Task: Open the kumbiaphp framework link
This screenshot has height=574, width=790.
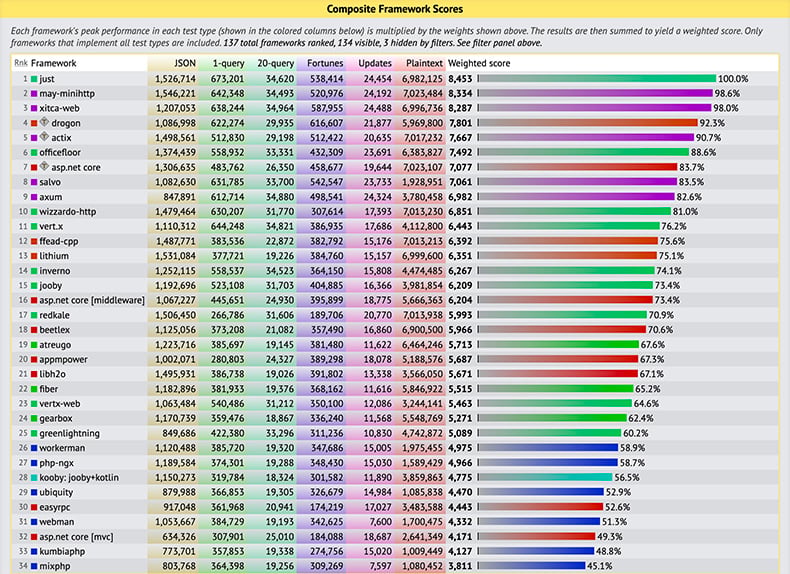Action: click(x=62, y=551)
